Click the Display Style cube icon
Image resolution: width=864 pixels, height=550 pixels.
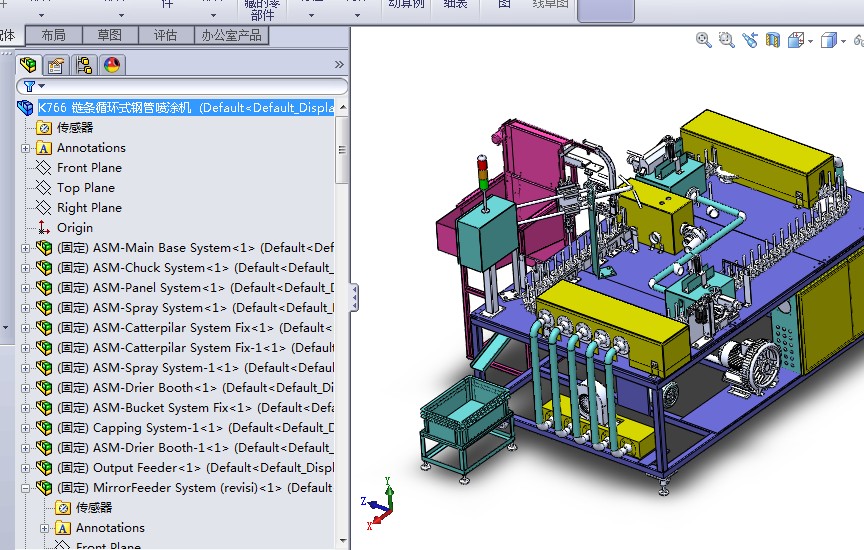(829, 40)
